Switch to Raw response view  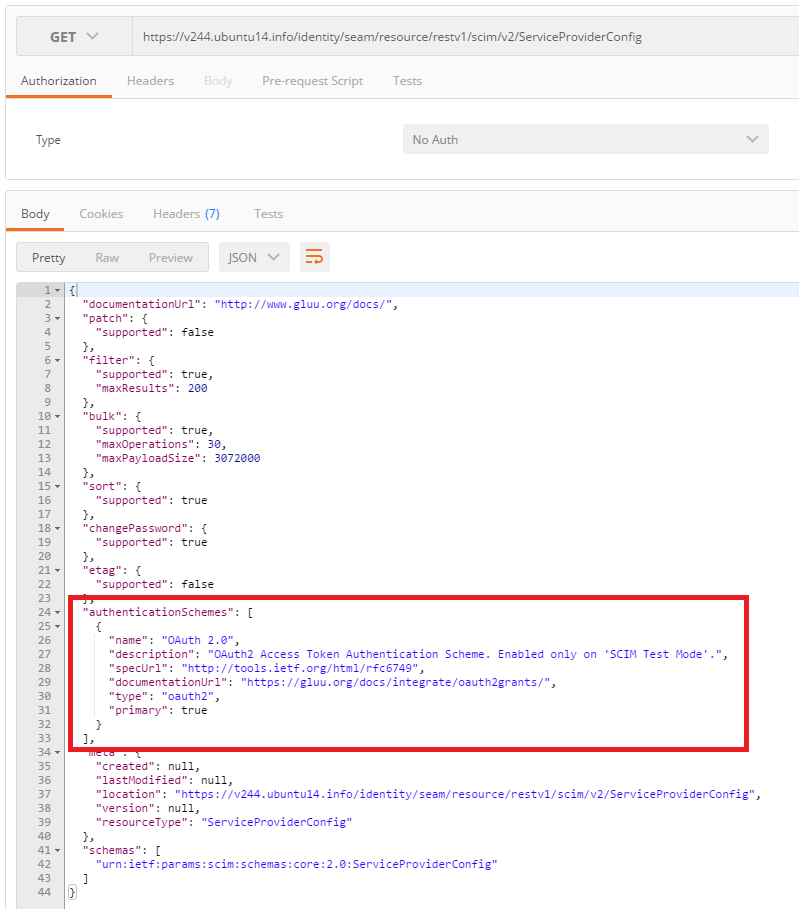point(107,257)
